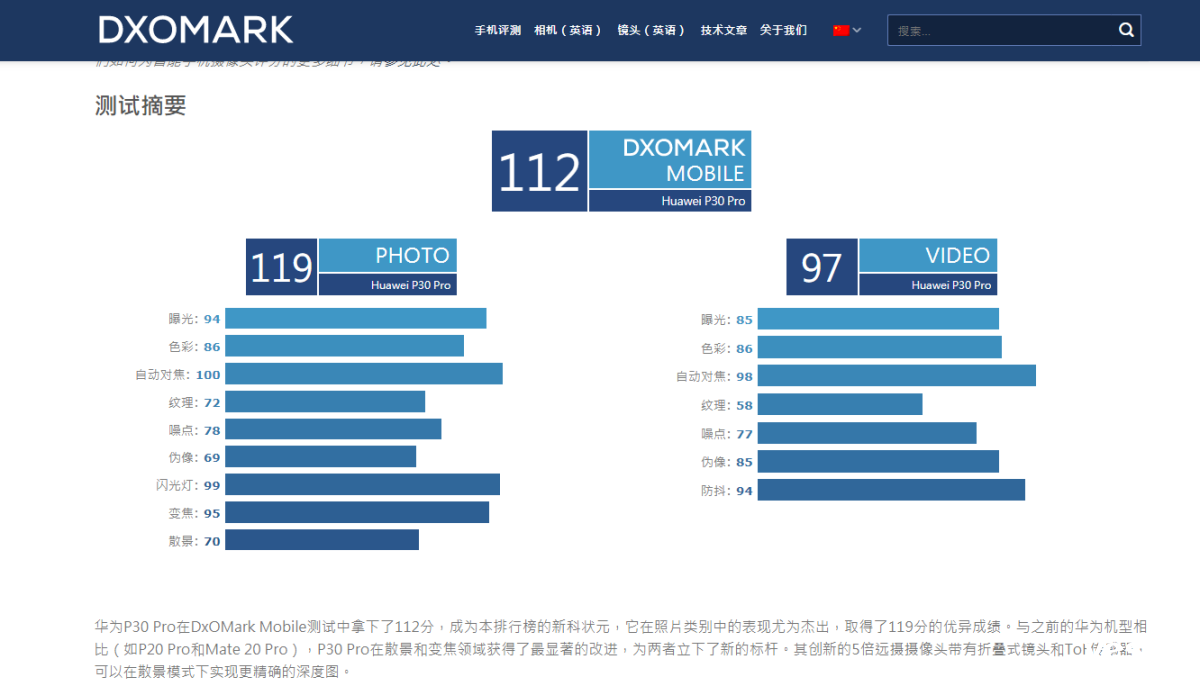
Task: Click the photo 自动对焦 score bar
Action: click(364, 374)
